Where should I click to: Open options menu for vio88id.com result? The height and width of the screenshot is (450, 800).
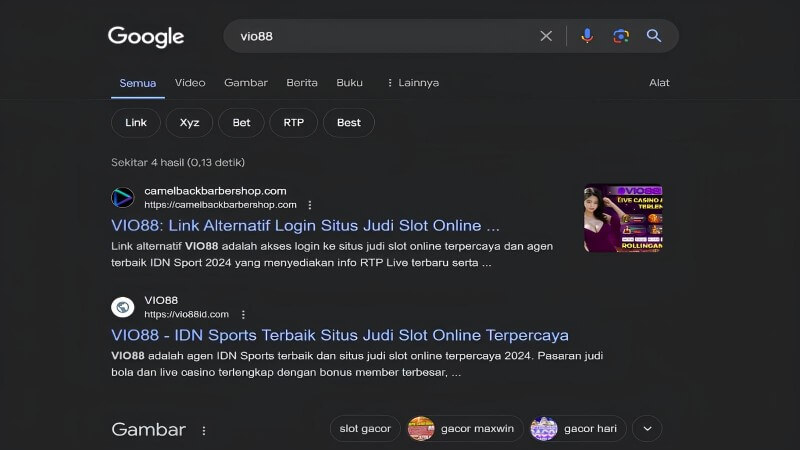243,315
